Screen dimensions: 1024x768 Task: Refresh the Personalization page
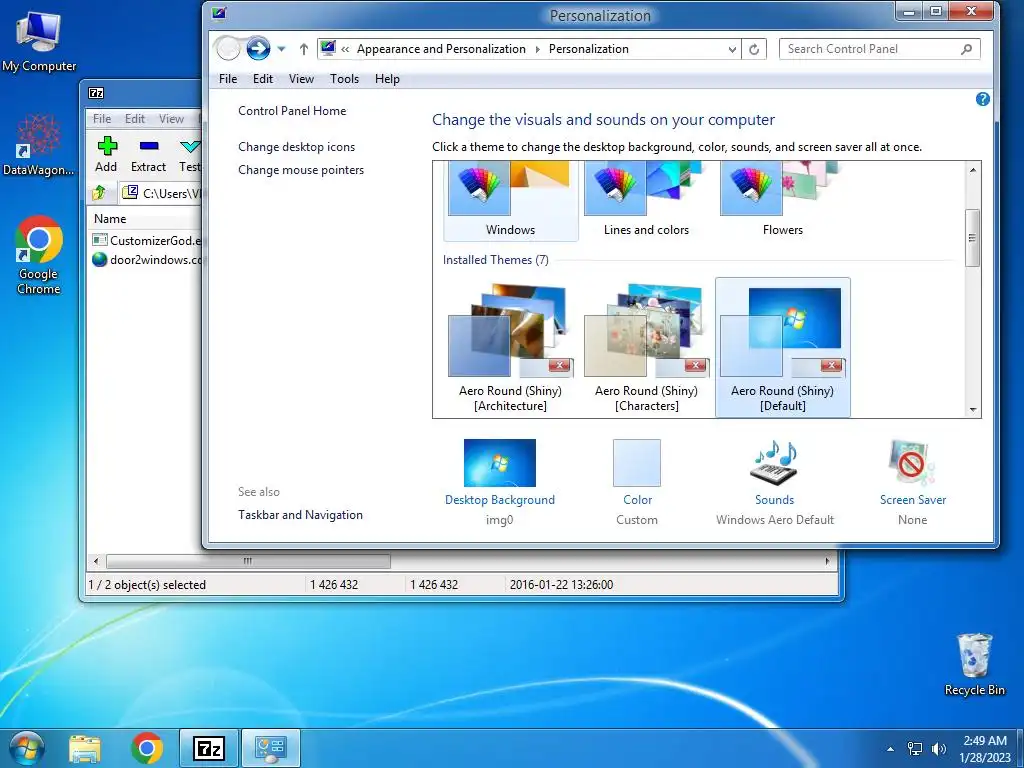click(x=754, y=49)
